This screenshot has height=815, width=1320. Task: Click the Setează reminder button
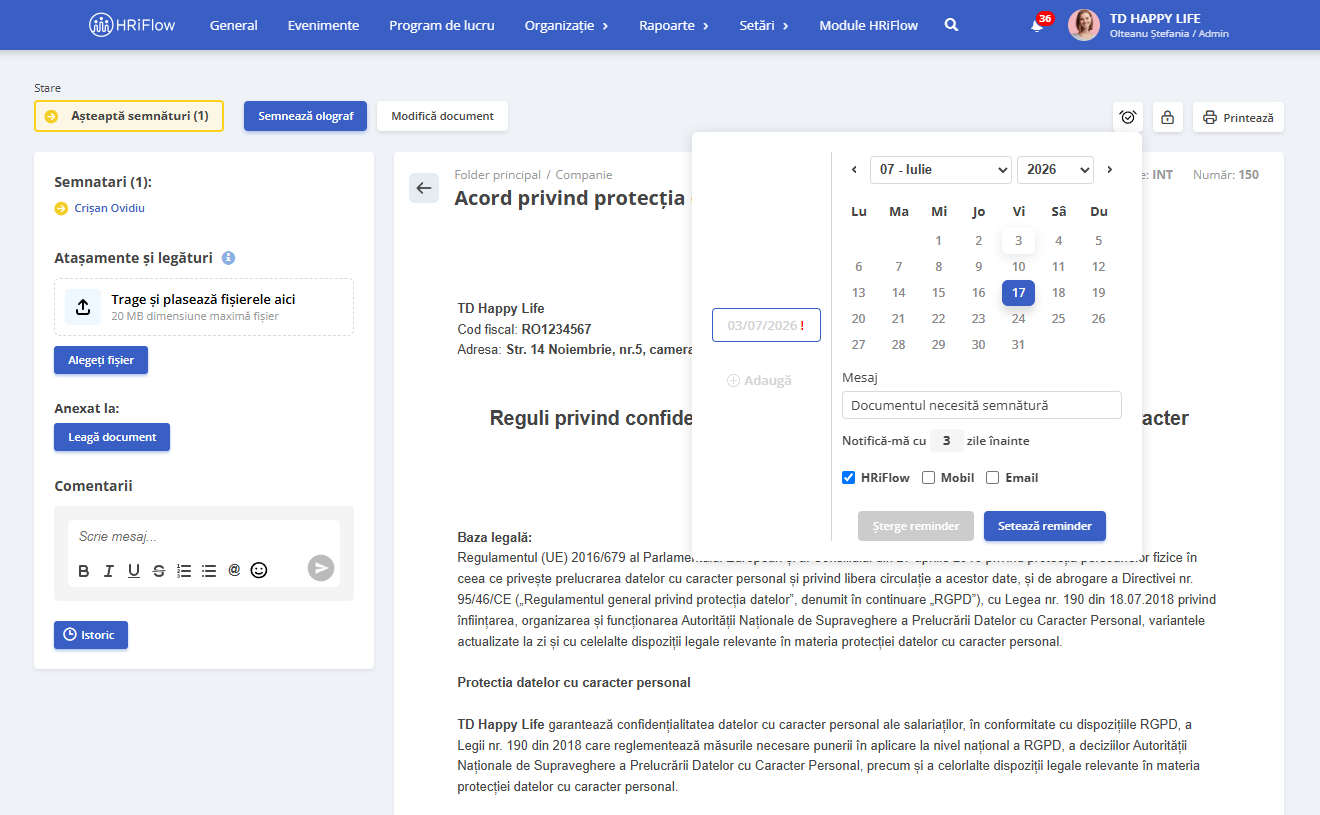click(1045, 526)
